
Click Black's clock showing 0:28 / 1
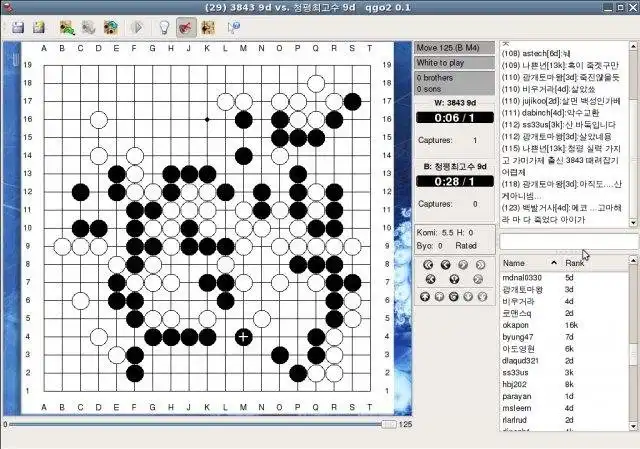[455, 182]
